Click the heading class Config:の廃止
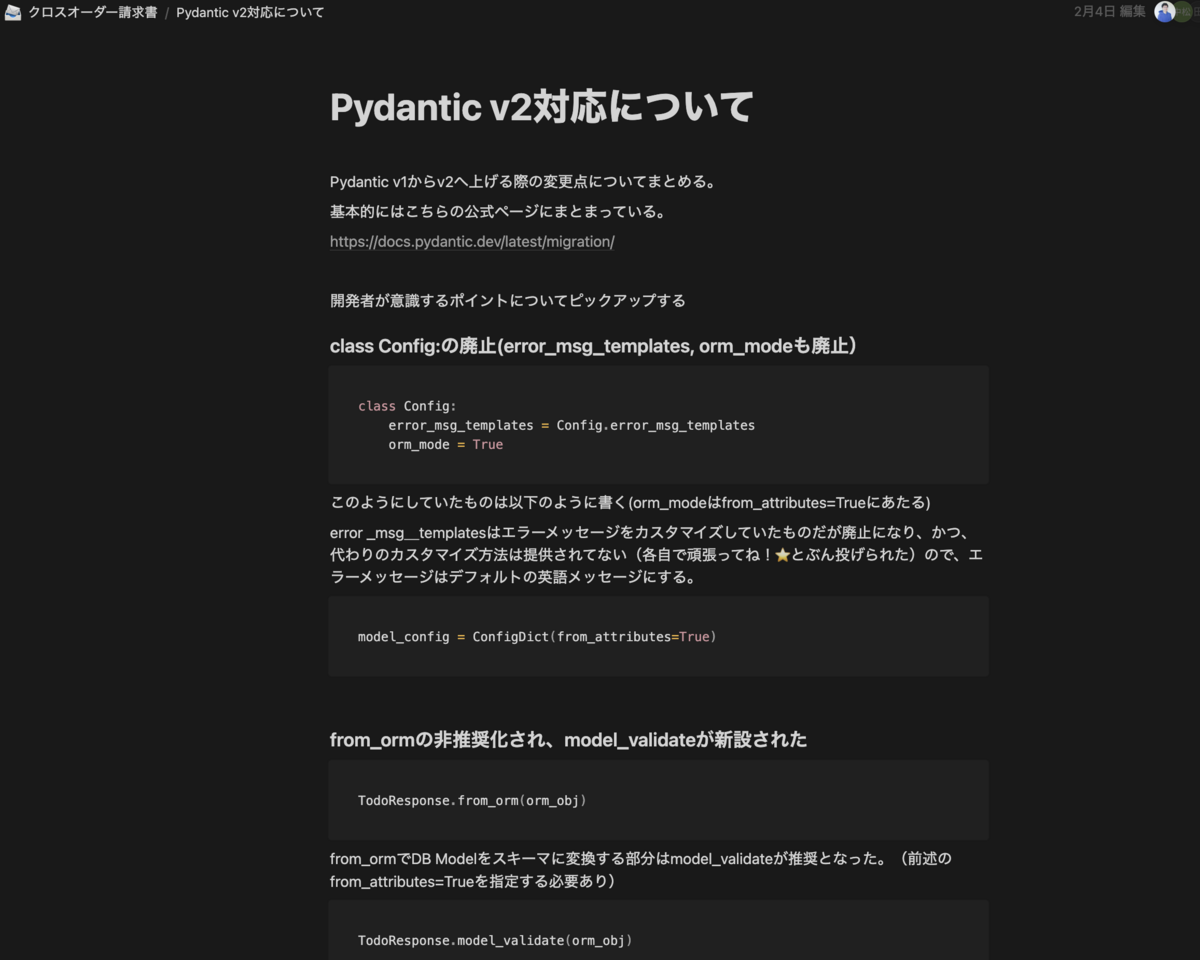1200x960 pixels. 593,346
